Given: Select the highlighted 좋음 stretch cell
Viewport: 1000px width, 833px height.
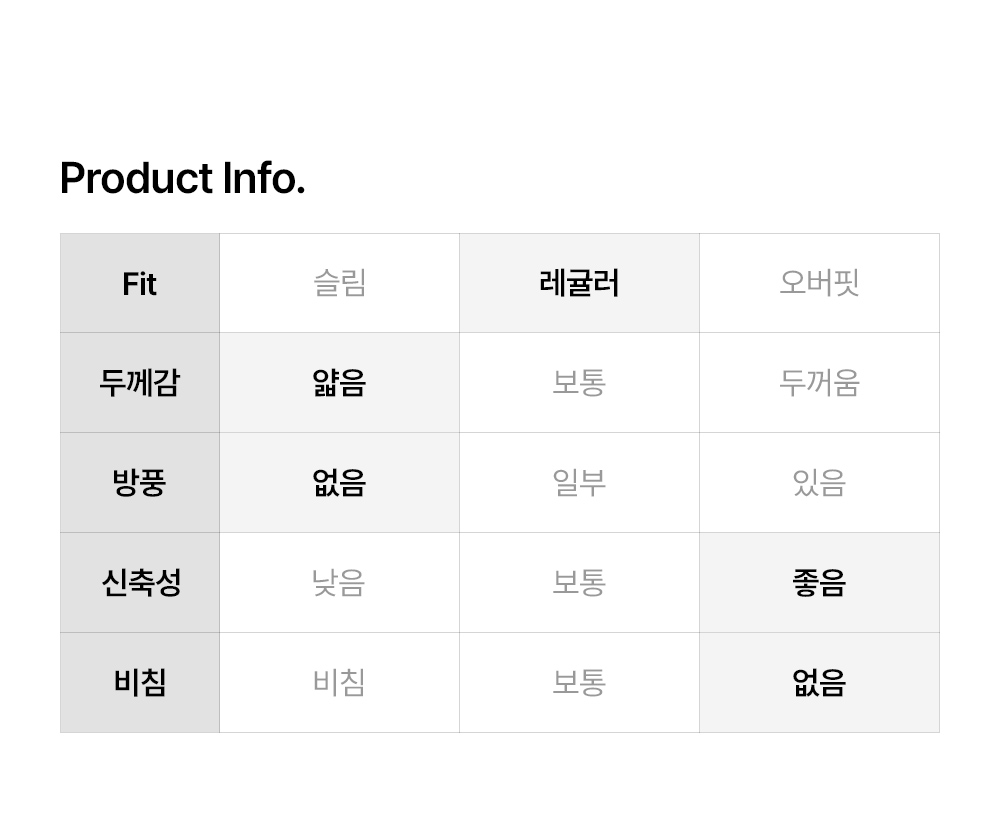Looking at the screenshot, I should pos(819,583).
